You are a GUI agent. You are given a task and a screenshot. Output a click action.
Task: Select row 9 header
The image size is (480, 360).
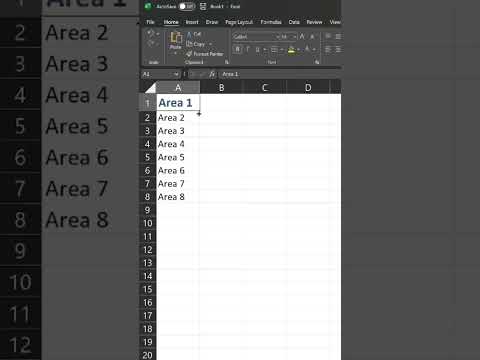148,210
